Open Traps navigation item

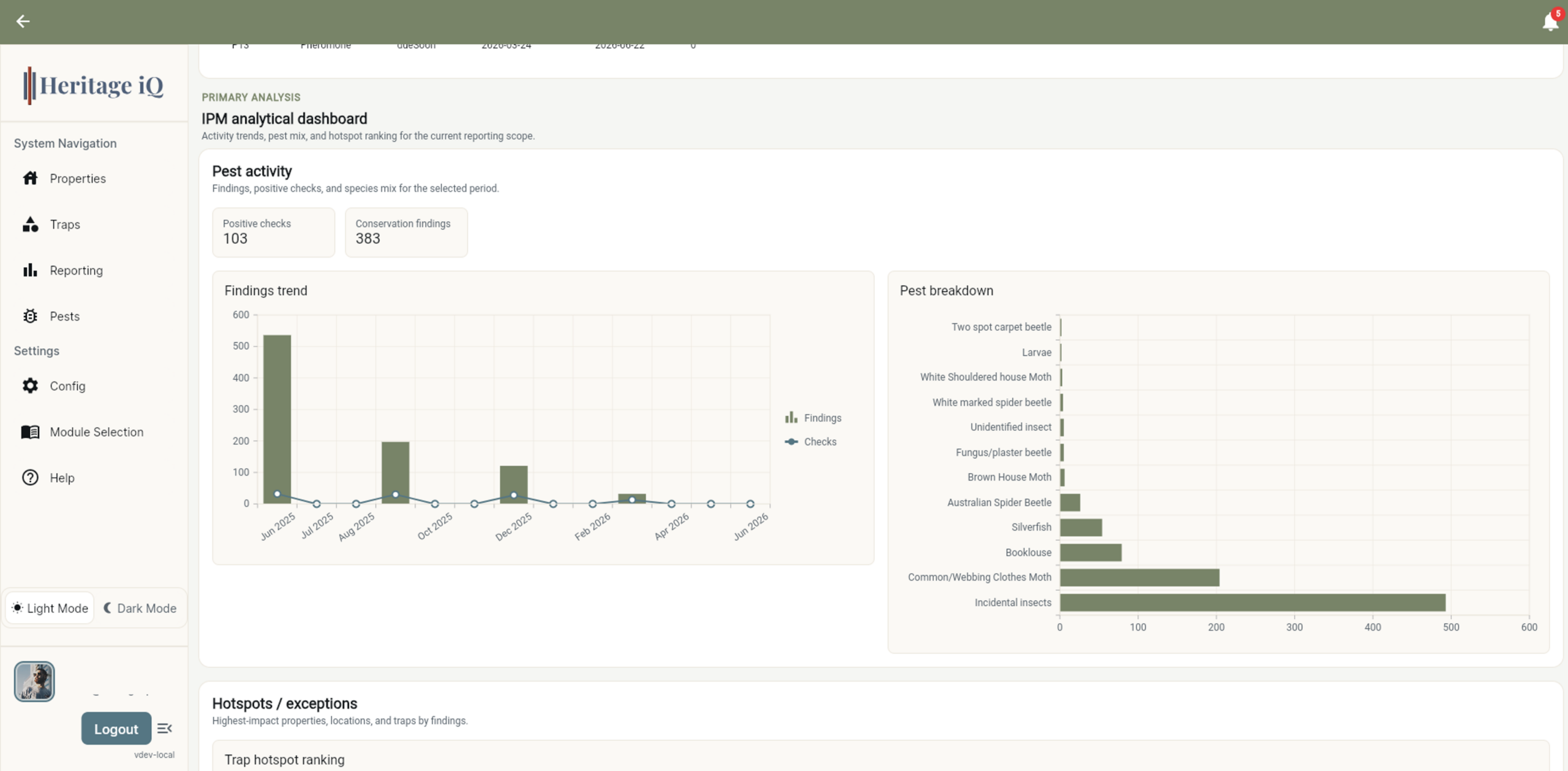pos(94,224)
